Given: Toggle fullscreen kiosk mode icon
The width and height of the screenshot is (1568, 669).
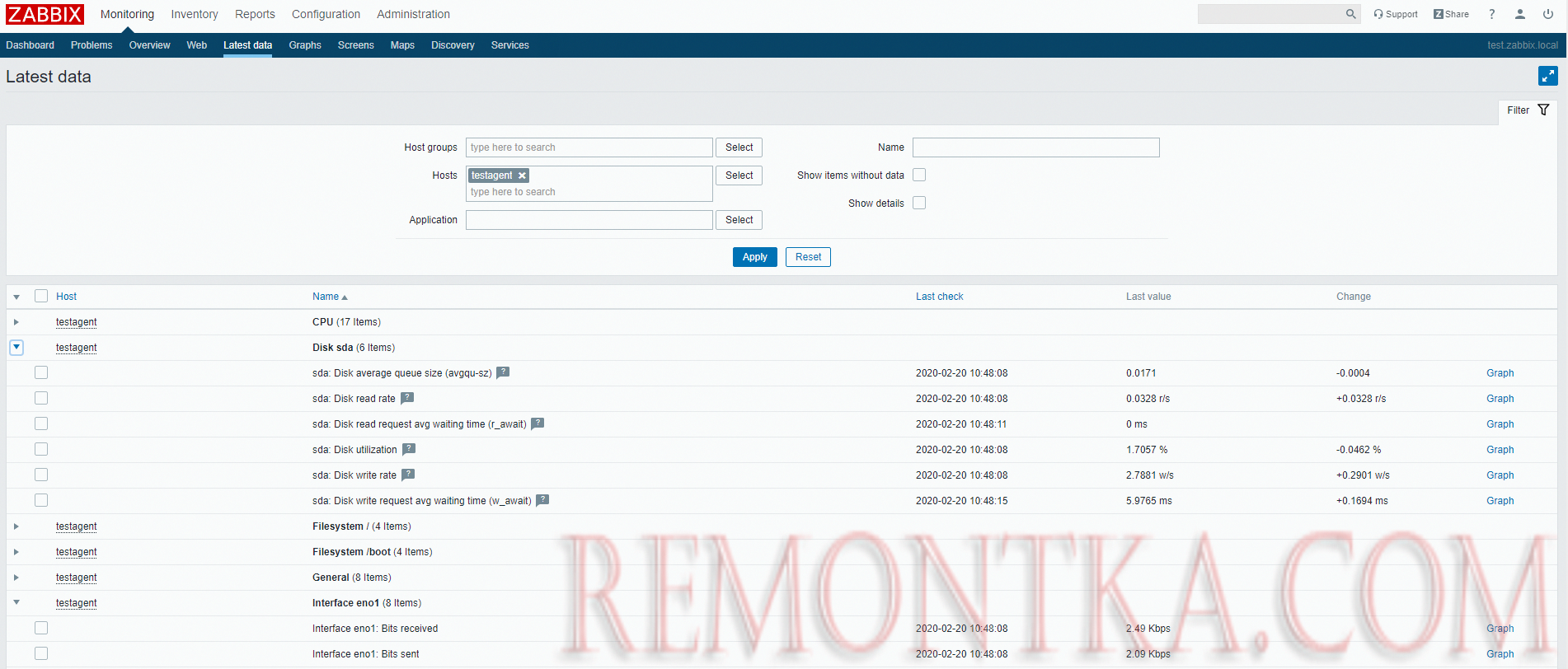Looking at the screenshot, I should [1548, 77].
